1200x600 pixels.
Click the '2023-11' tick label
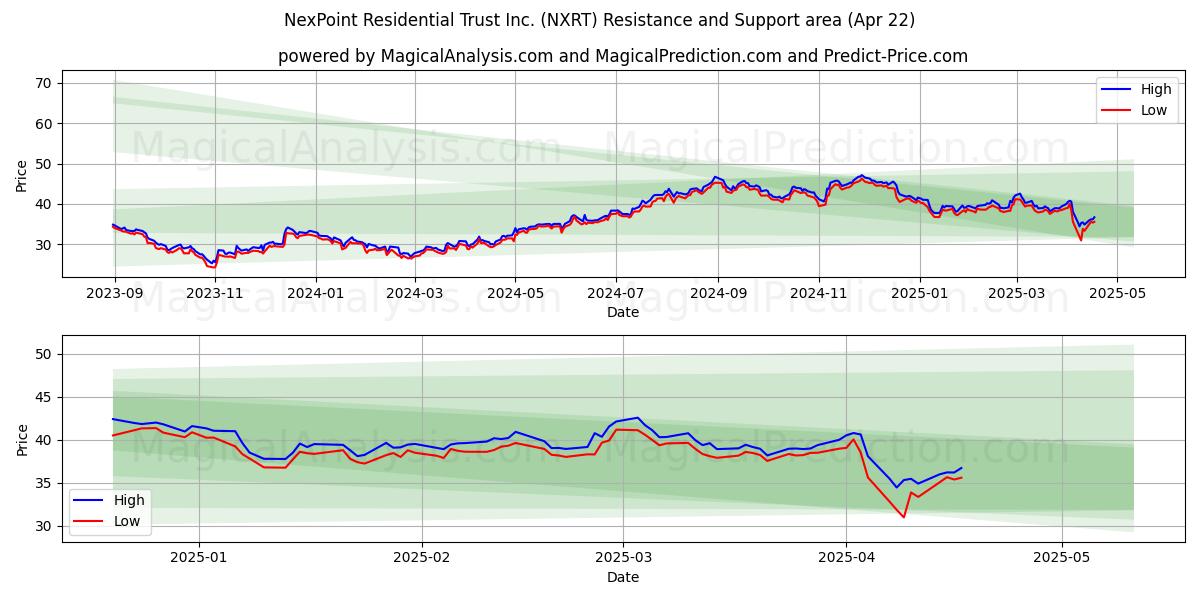click(215, 294)
